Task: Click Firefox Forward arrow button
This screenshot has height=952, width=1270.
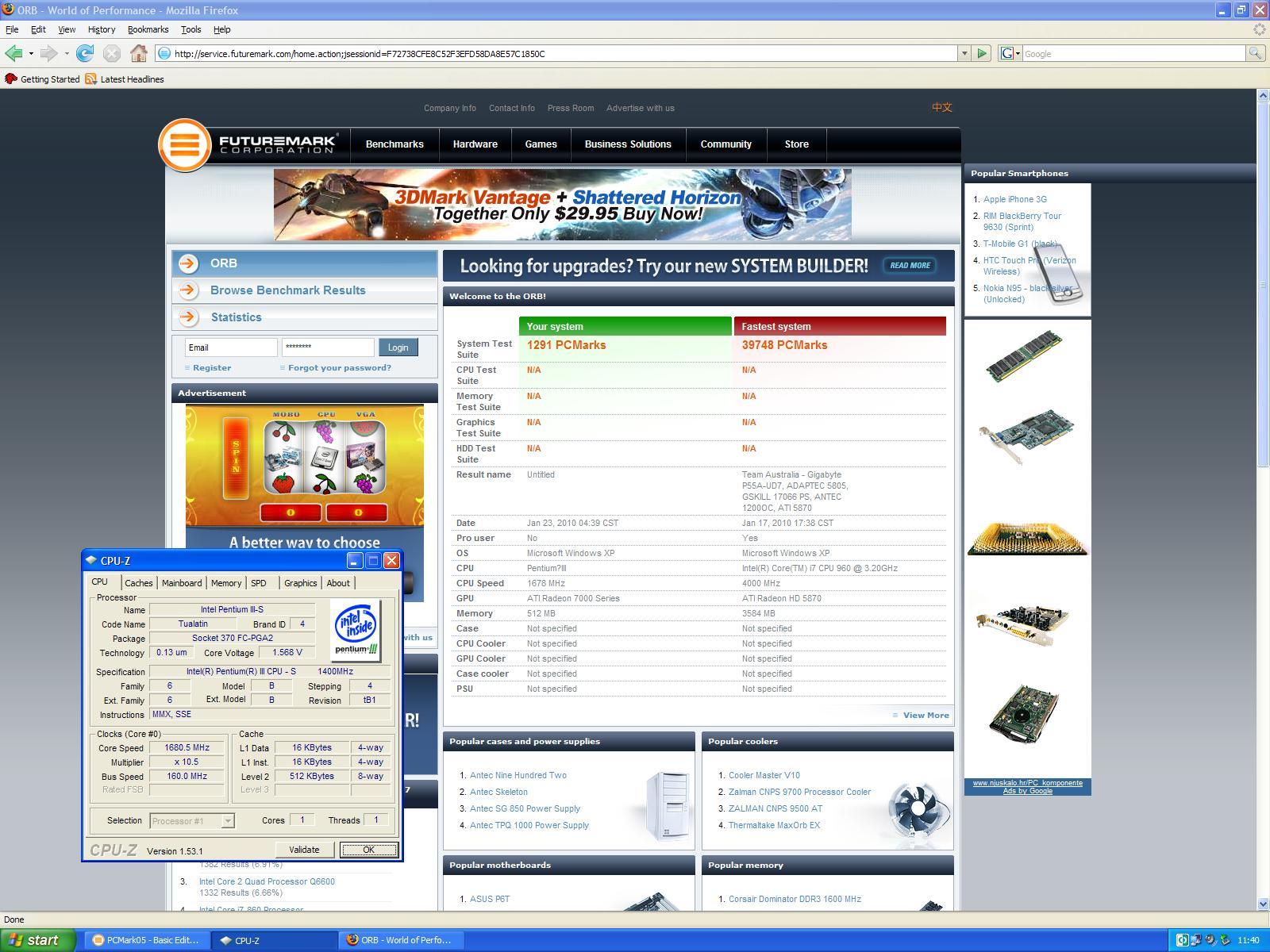Action: tap(48, 53)
